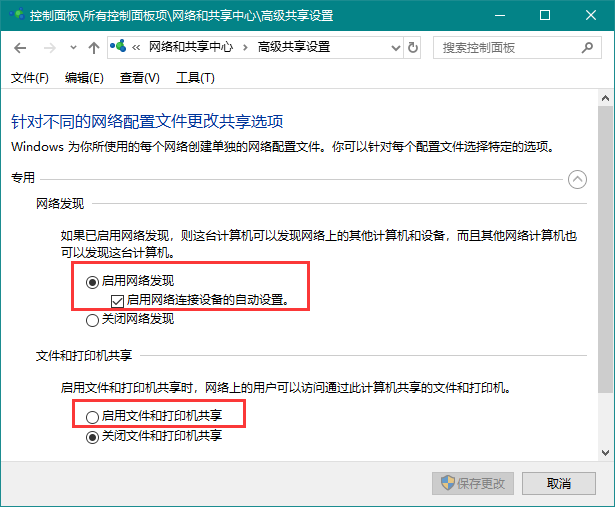This screenshot has width=615, height=507.
Task: Select 启用网络发现 radio button
Action: coord(92,282)
